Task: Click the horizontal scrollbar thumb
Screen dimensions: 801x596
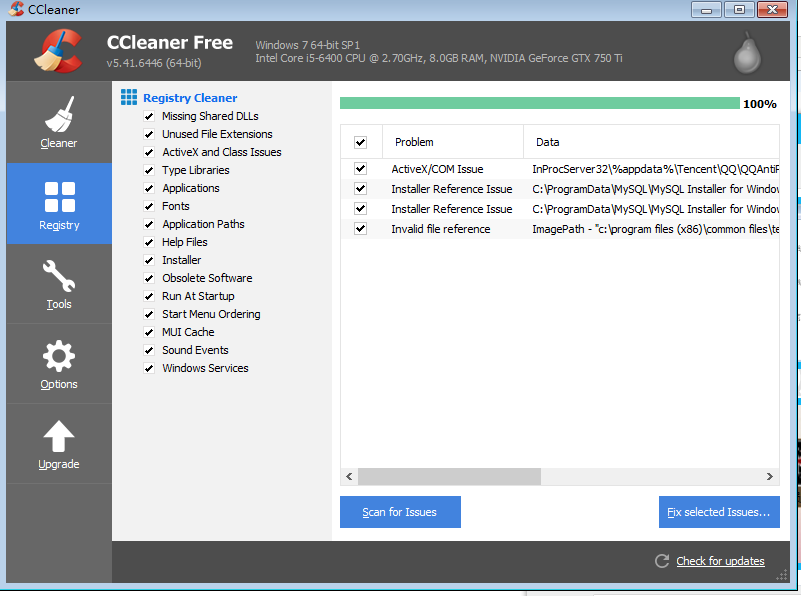Action: pos(450,476)
